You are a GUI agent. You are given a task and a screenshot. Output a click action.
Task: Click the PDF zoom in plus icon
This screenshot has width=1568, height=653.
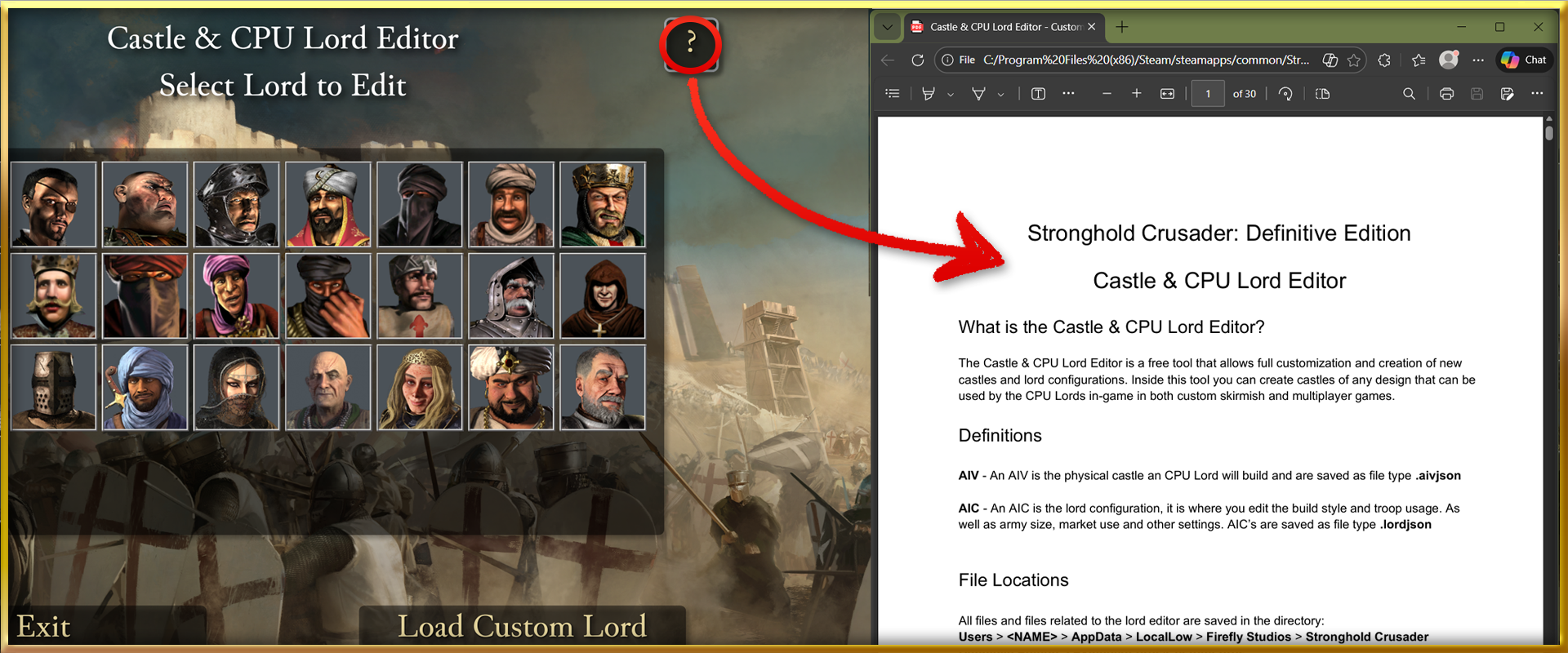1136,94
